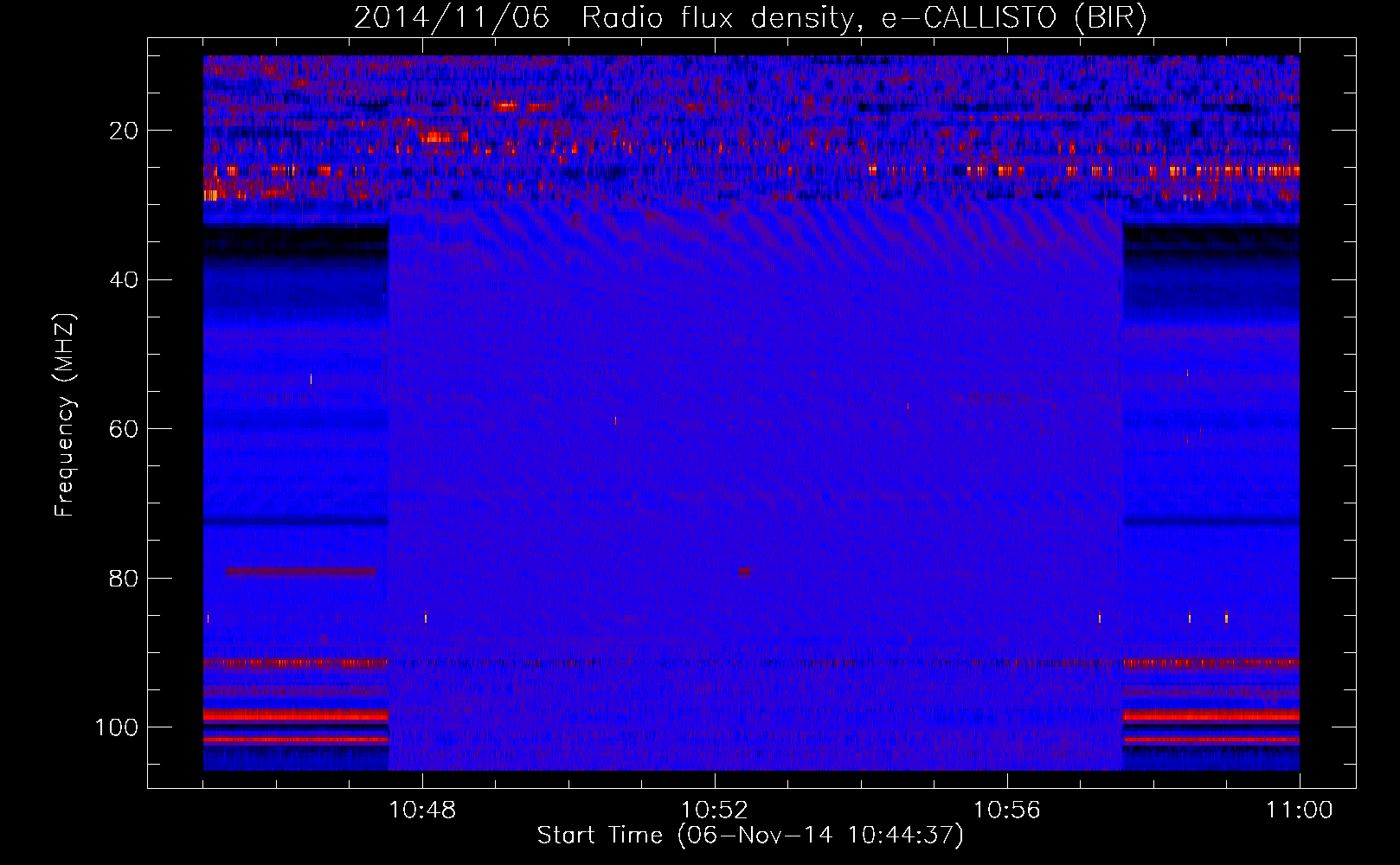The image size is (1400, 865).
Task: Click the '60' frequency tick label
Action: 124,429
